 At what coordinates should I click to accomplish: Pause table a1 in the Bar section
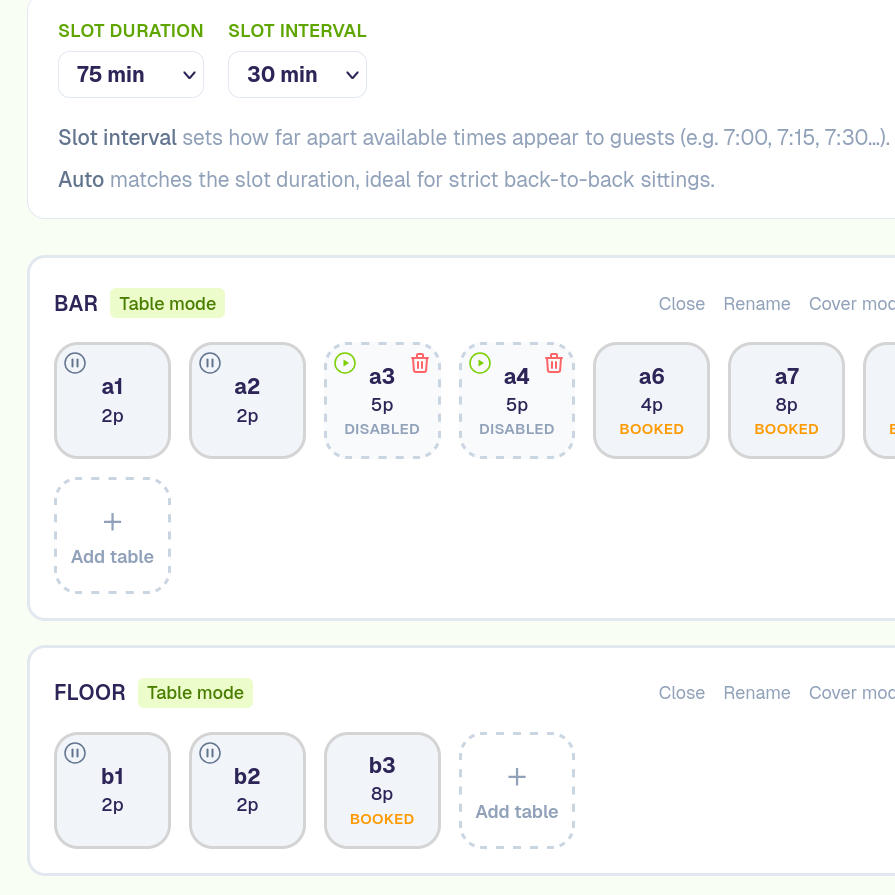[75, 363]
